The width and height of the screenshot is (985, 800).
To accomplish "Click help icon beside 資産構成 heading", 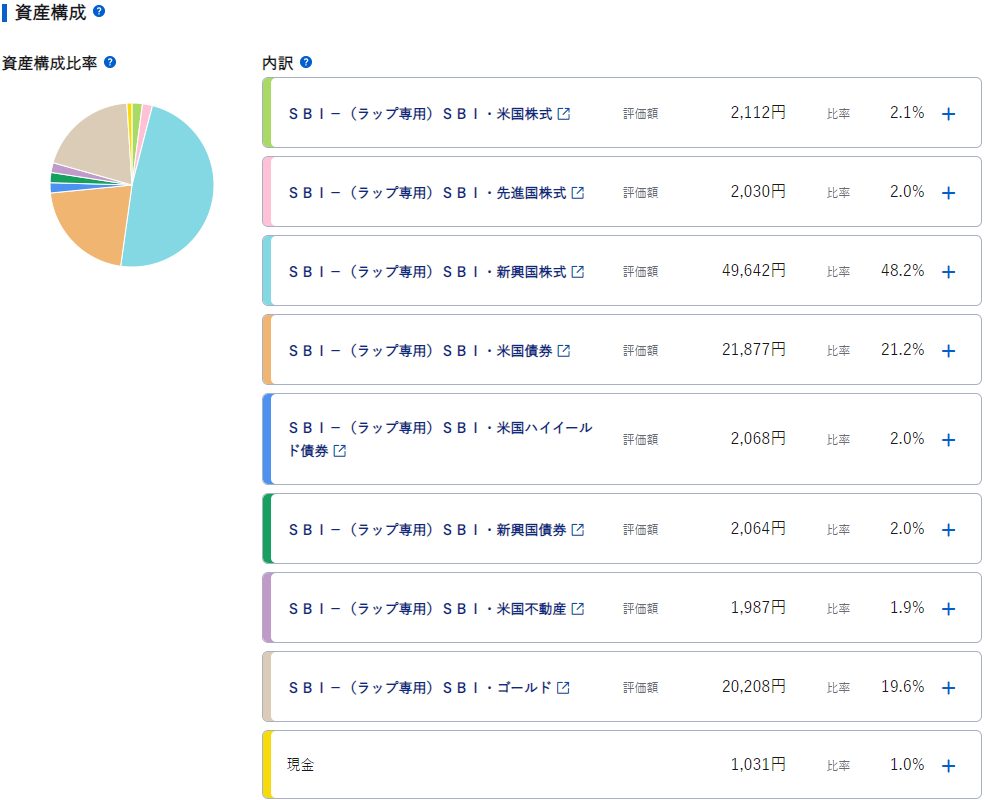I will [99, 11].
